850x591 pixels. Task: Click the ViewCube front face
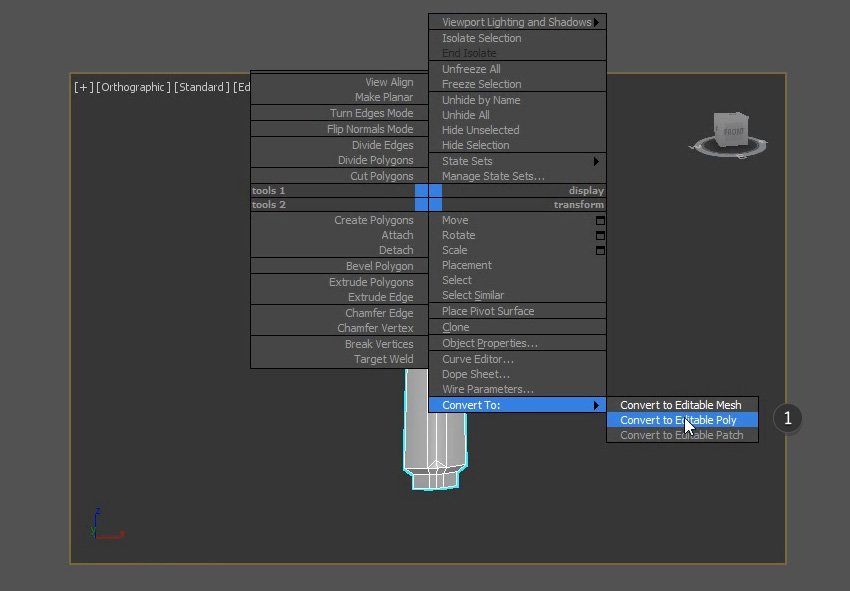pos(730,130)
